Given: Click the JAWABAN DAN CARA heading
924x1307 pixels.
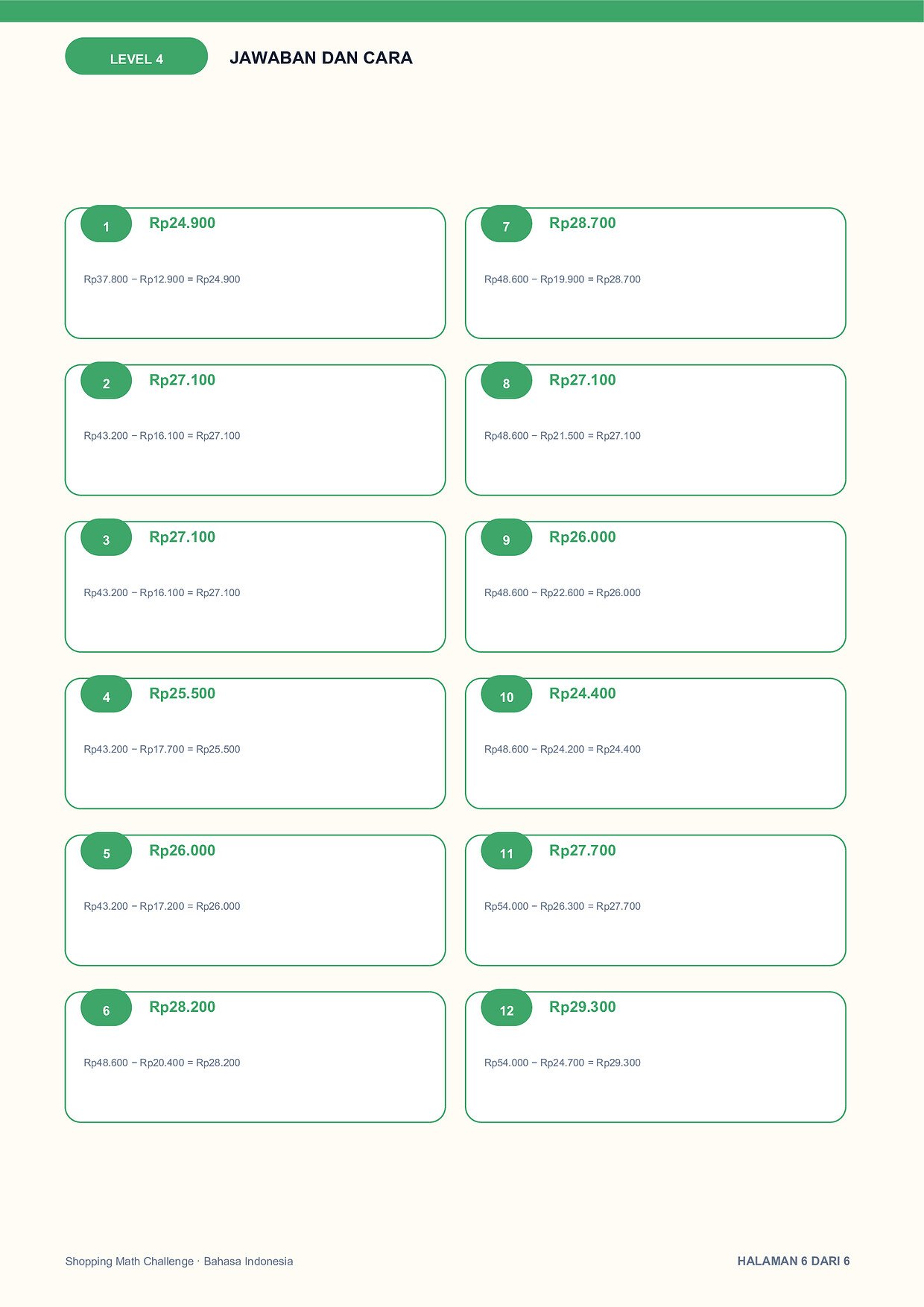Looking at the screenshot, I should coord(321,58).
